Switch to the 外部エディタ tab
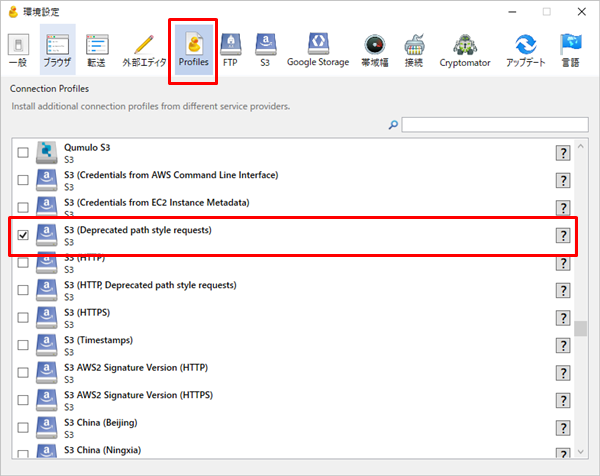The height and width of the screenshot is (476, 600). tap(144, 49)
